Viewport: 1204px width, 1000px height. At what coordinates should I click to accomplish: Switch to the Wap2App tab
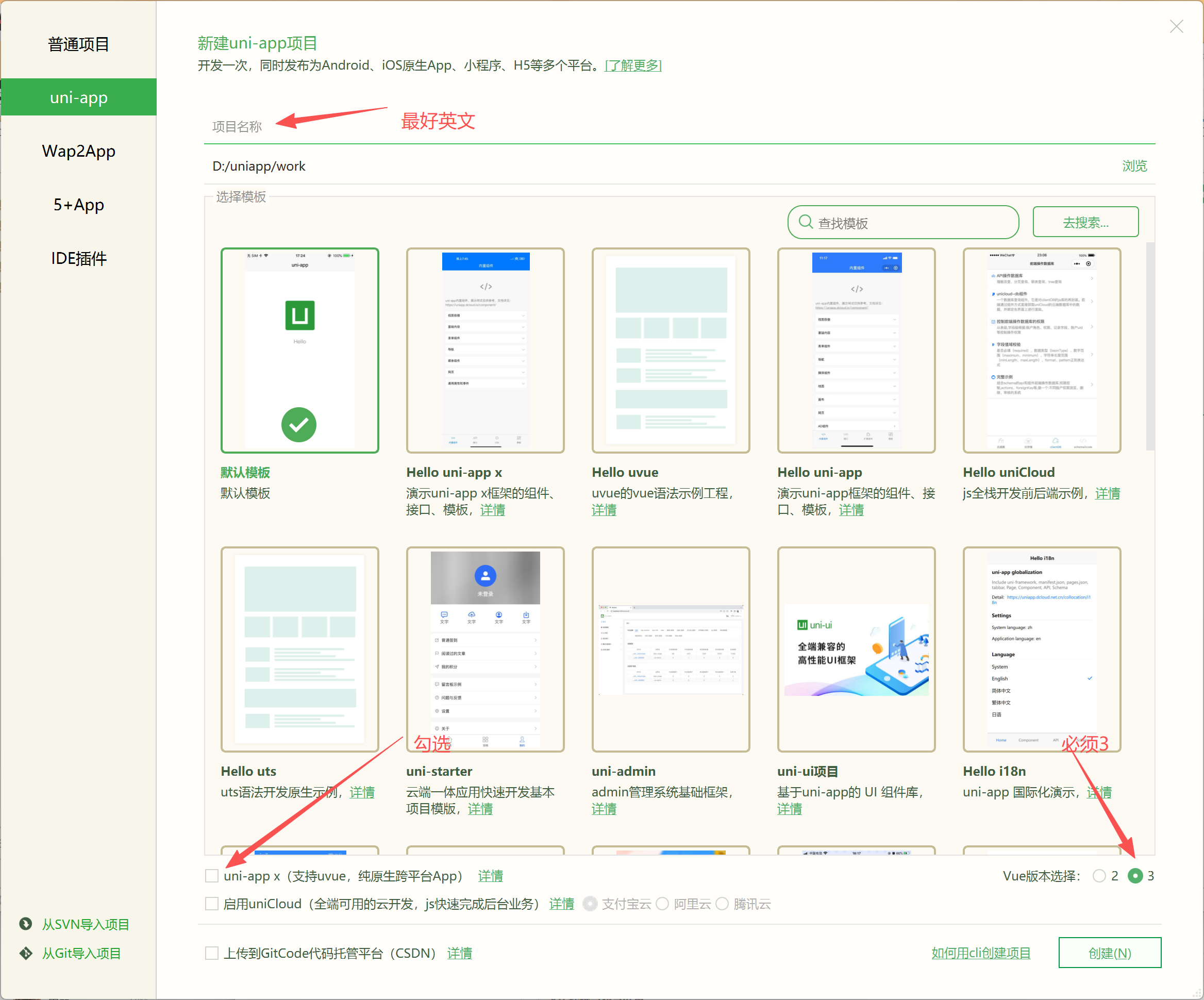pyautogui.click(x=78, y=151)
